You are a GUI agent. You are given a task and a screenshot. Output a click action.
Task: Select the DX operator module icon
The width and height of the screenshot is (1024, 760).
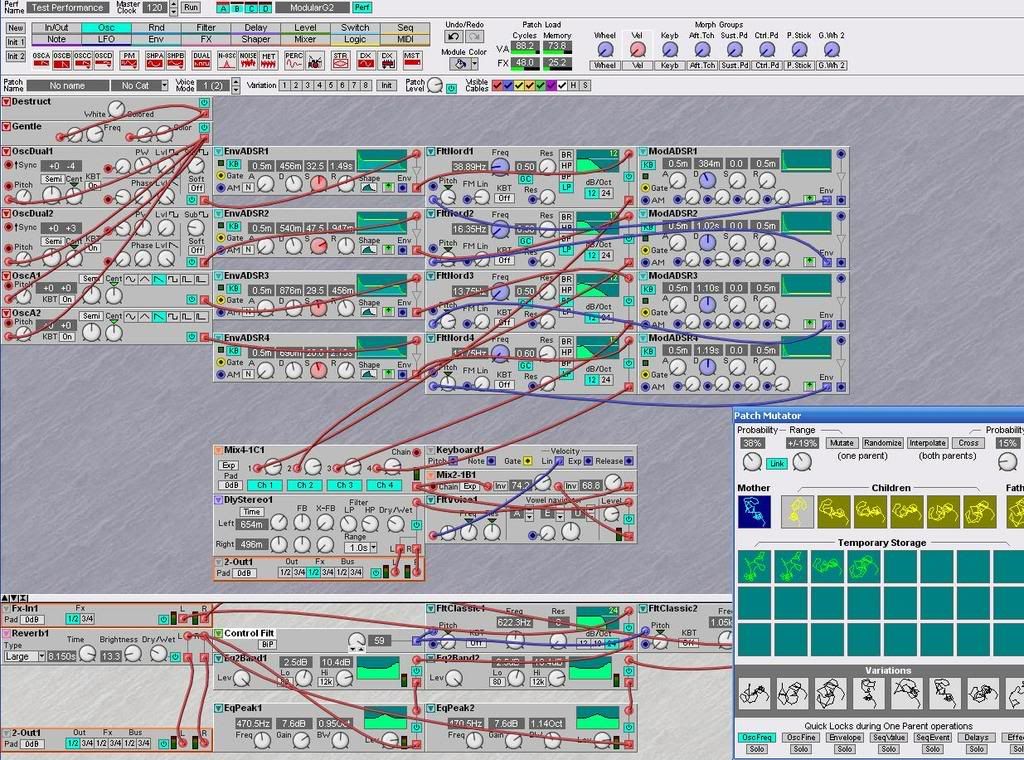[365, 60]
